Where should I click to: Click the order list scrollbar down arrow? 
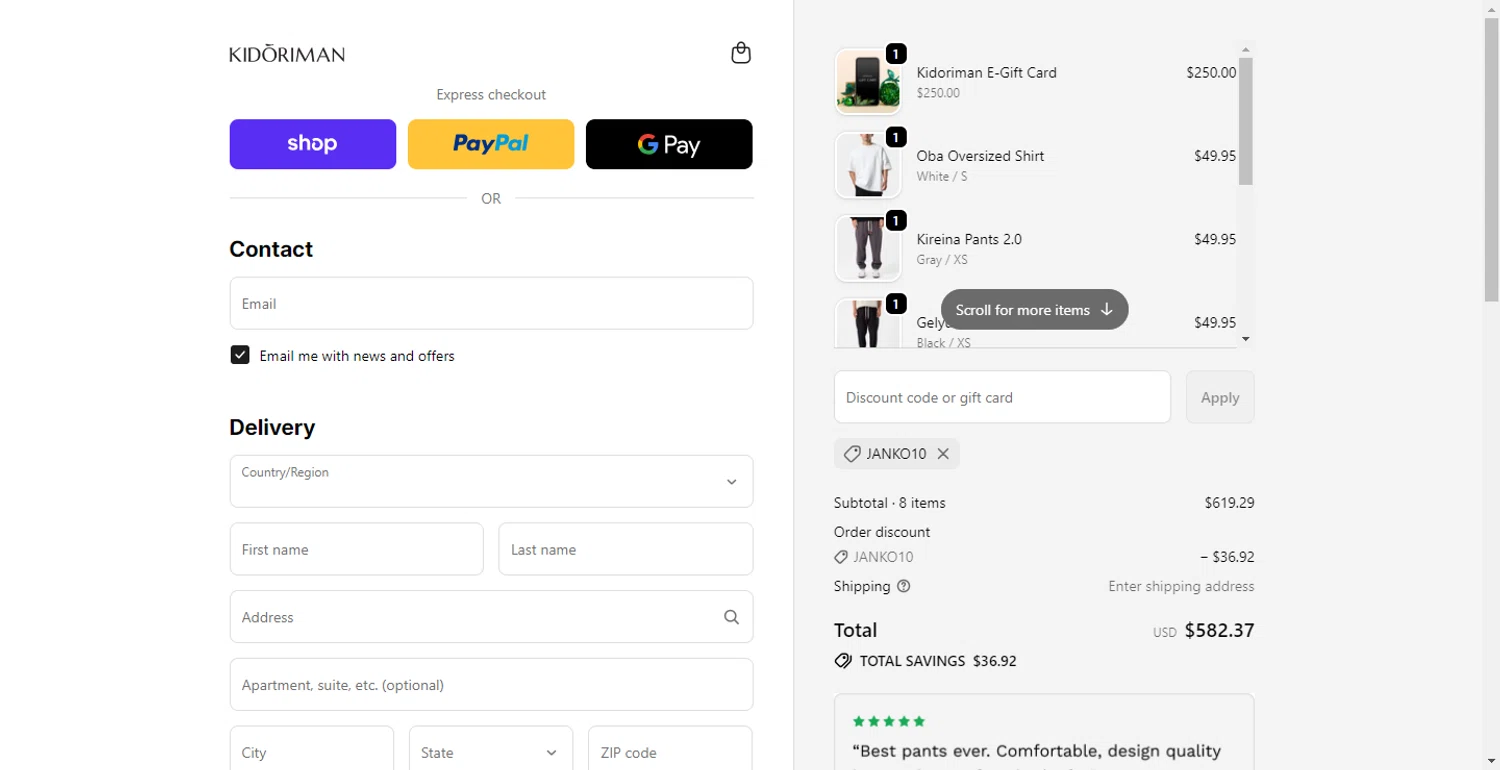1246,339
